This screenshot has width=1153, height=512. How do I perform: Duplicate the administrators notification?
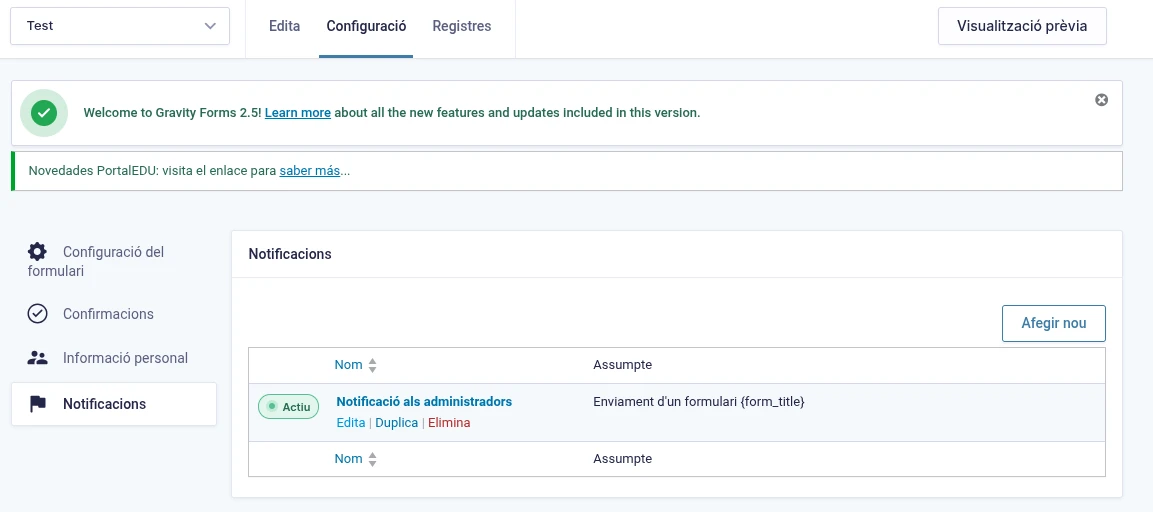[x=396, y=423]
